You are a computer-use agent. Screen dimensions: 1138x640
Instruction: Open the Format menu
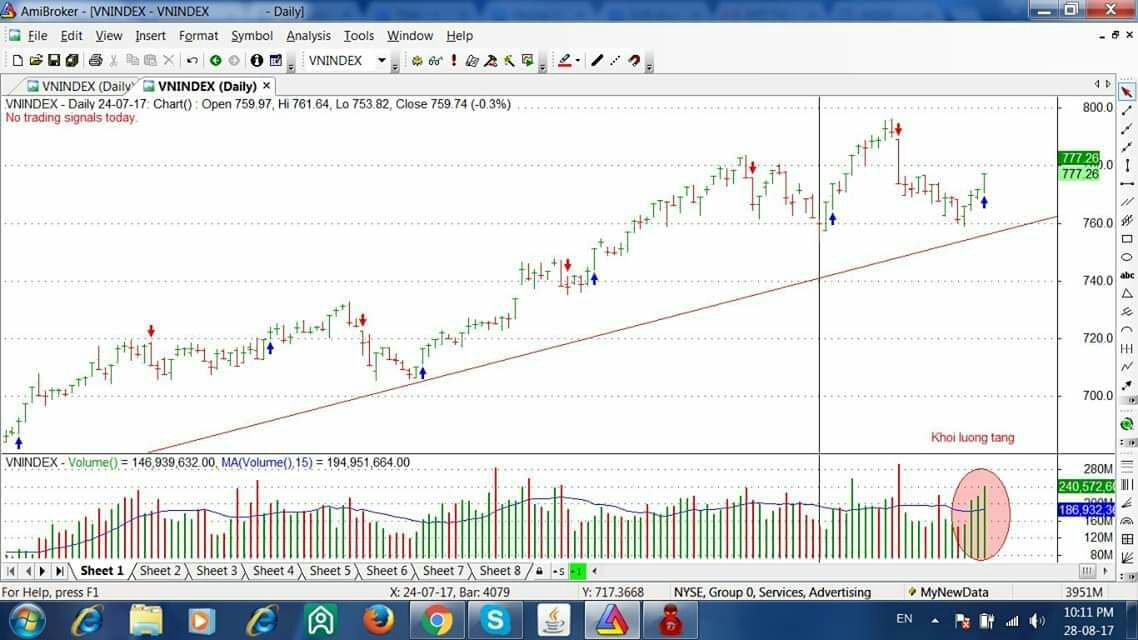click(x=198, y=36)
